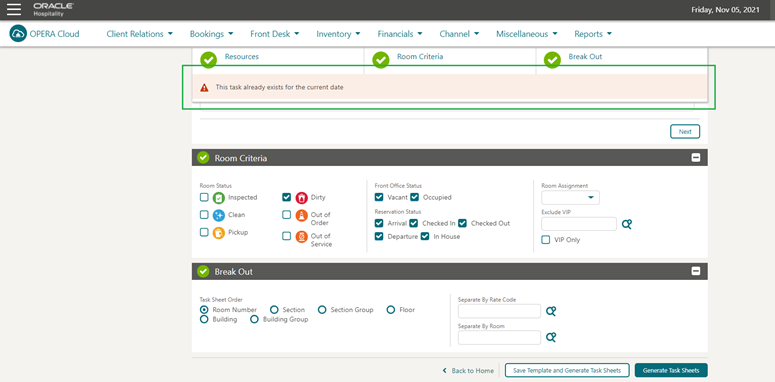Click the blue Clean status icon

pos(218,215)
